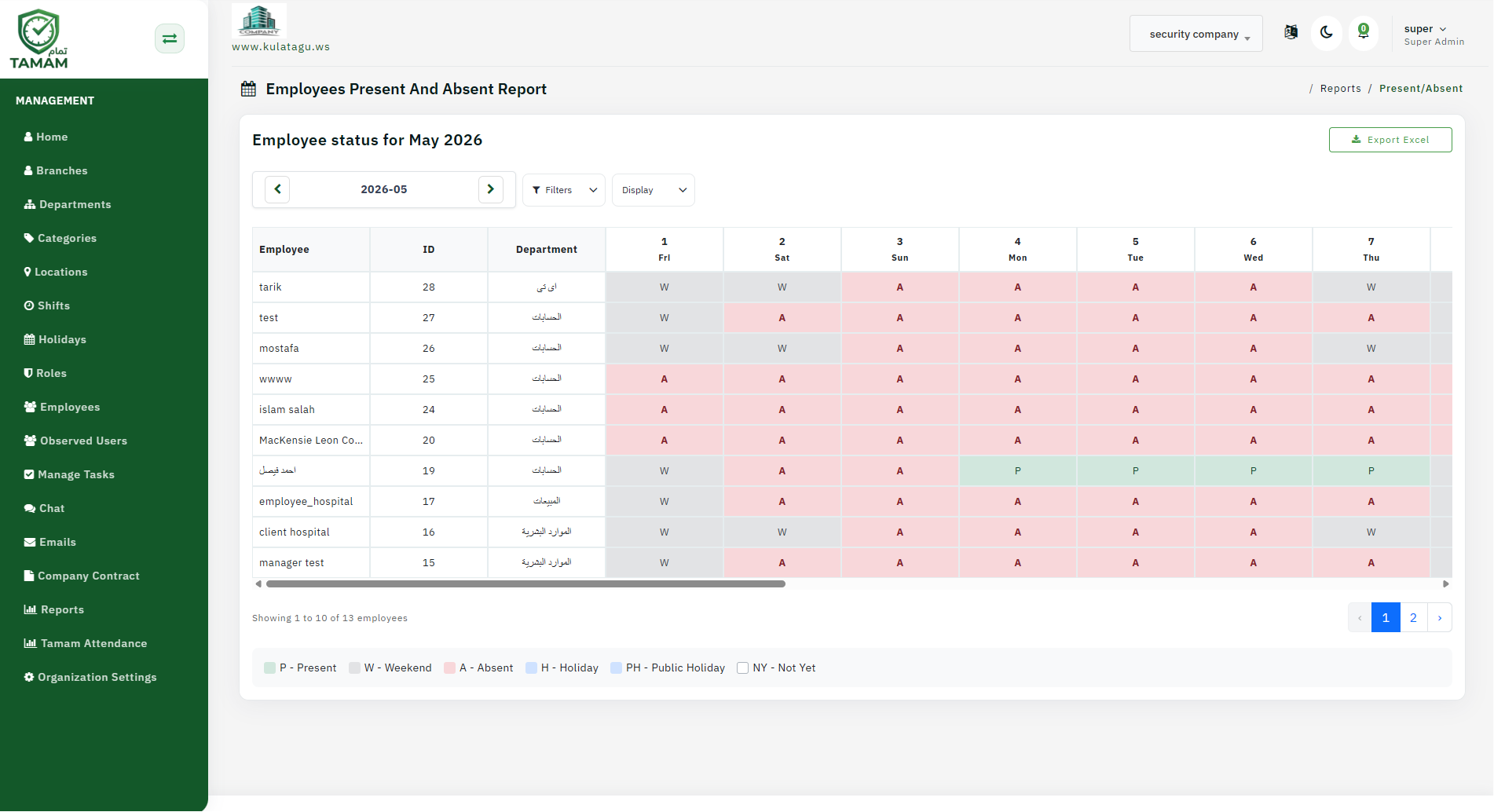Viewport: 1494px width, 812px height.
Task: Expand the Display dropdown
Action: tap(654, 190)
